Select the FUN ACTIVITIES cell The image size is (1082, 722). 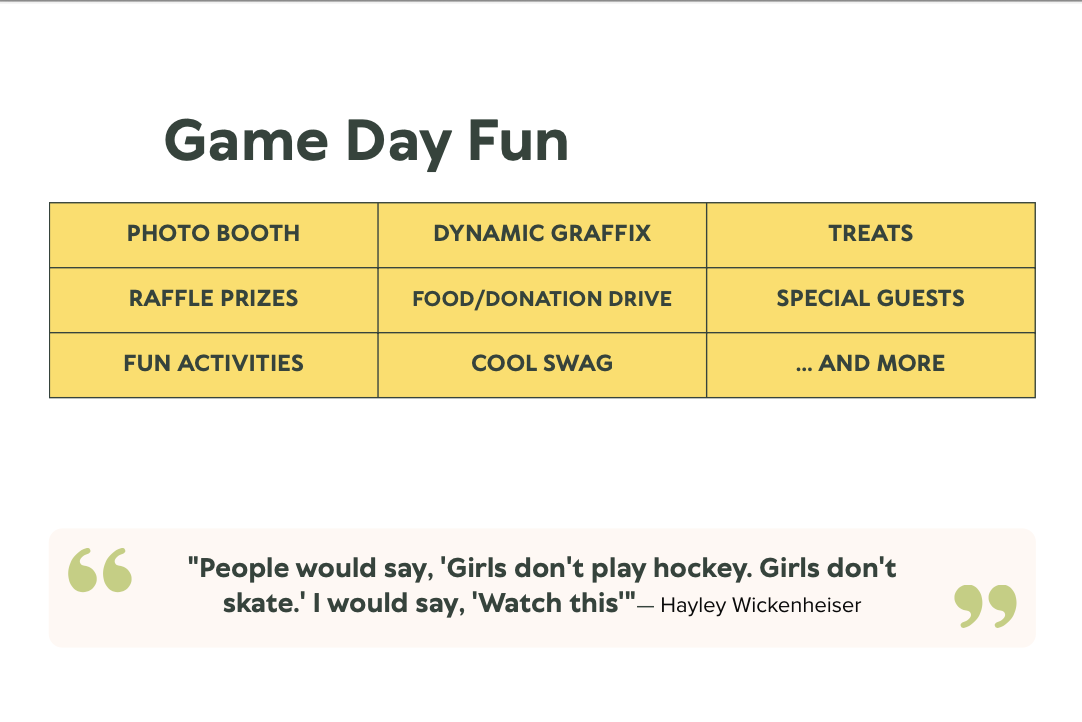[213, 364]
